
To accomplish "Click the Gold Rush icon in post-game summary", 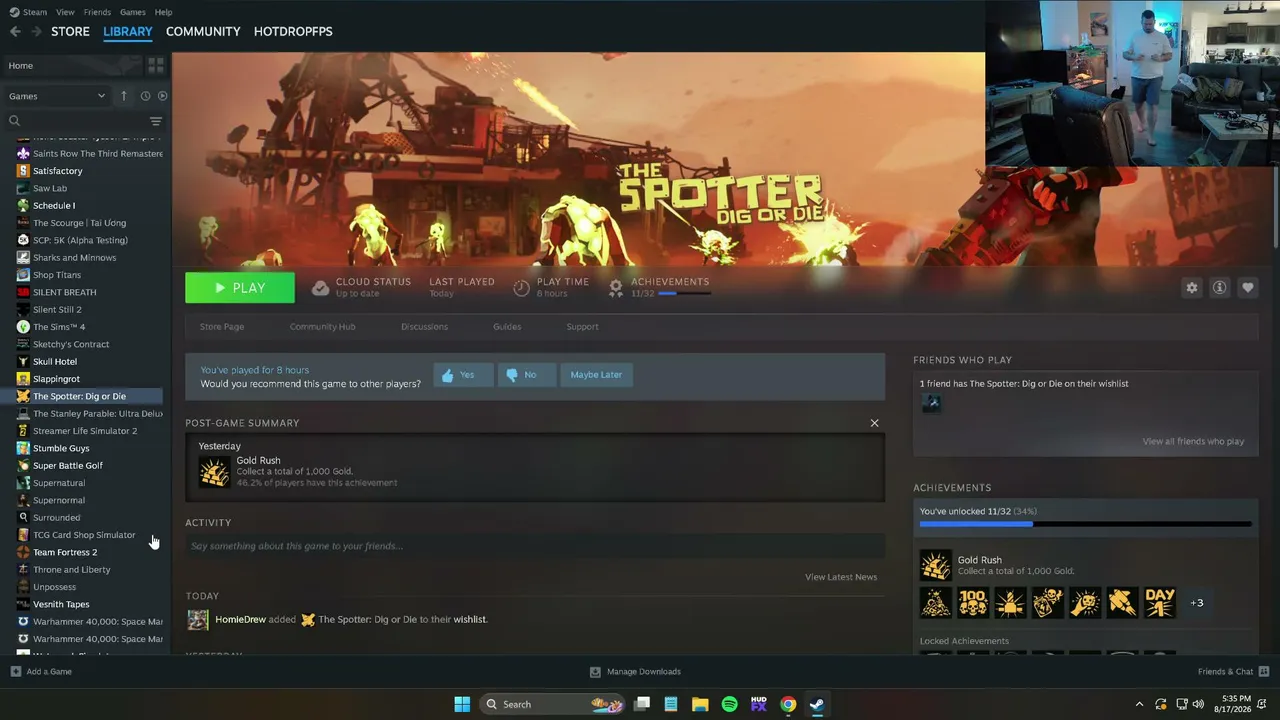I will click(214, 472).
